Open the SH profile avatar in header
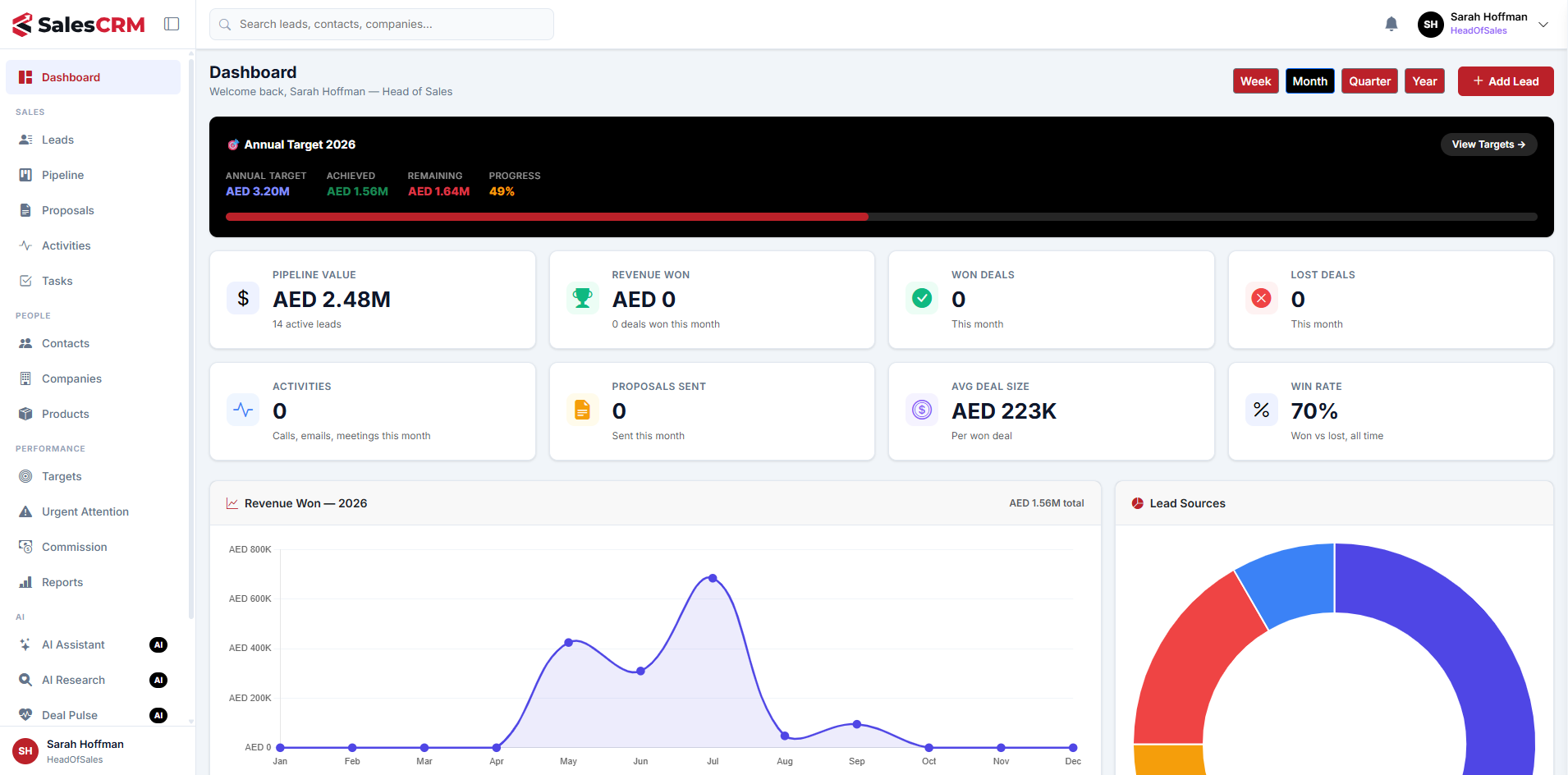The width and height of the screenshot is (1568, 775). (1431, 24)
